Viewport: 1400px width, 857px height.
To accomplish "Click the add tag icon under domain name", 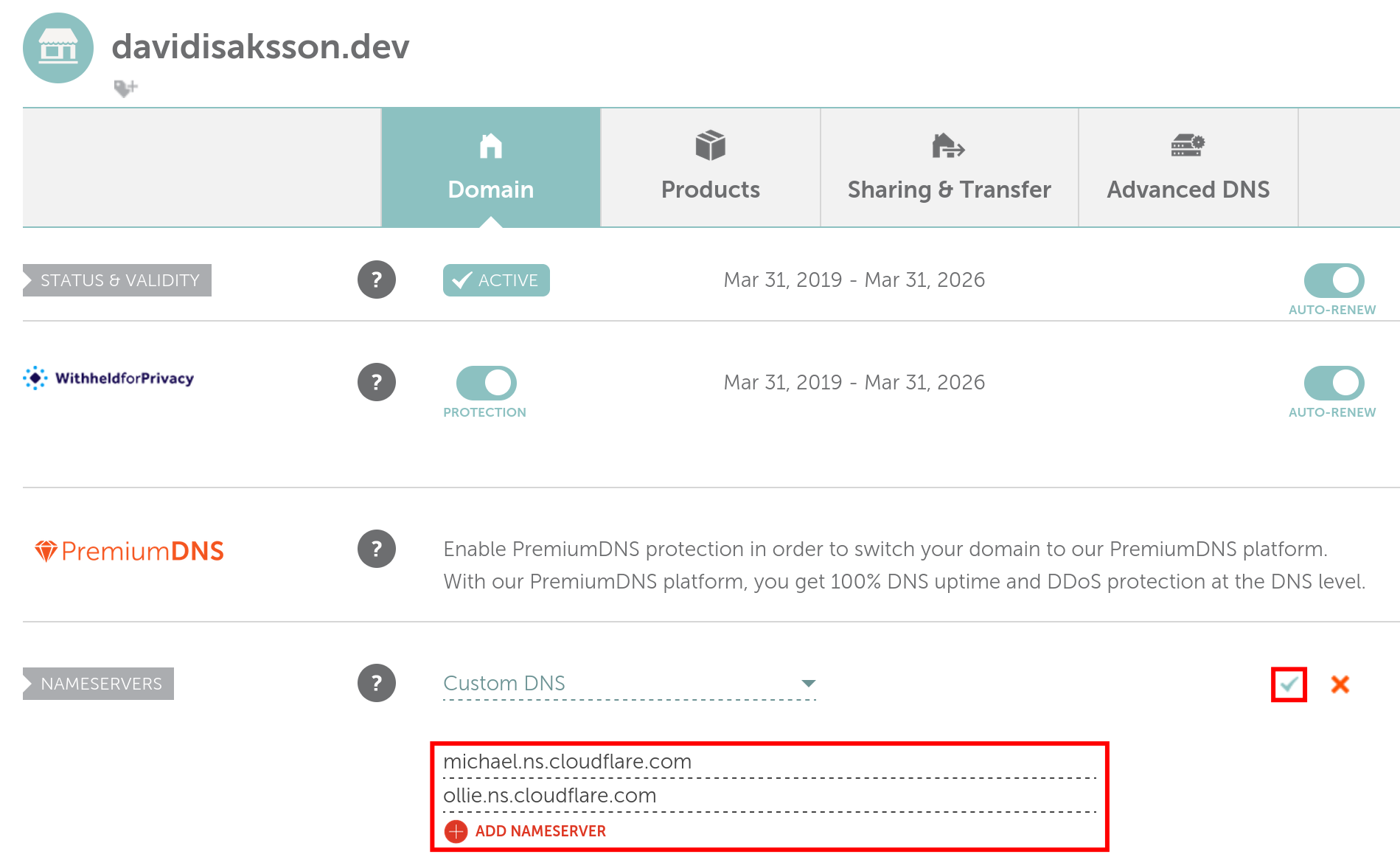I will (x=126, y=88).
